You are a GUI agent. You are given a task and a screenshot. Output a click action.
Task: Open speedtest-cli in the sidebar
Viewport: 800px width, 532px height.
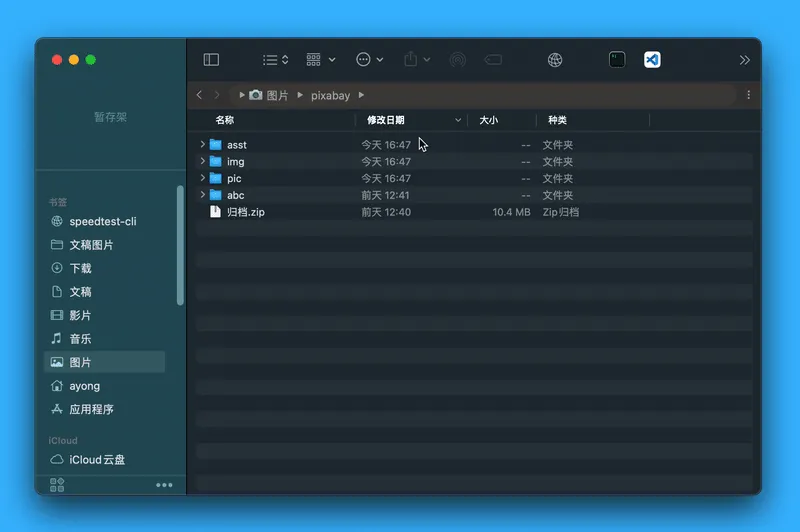click(105, 221)
